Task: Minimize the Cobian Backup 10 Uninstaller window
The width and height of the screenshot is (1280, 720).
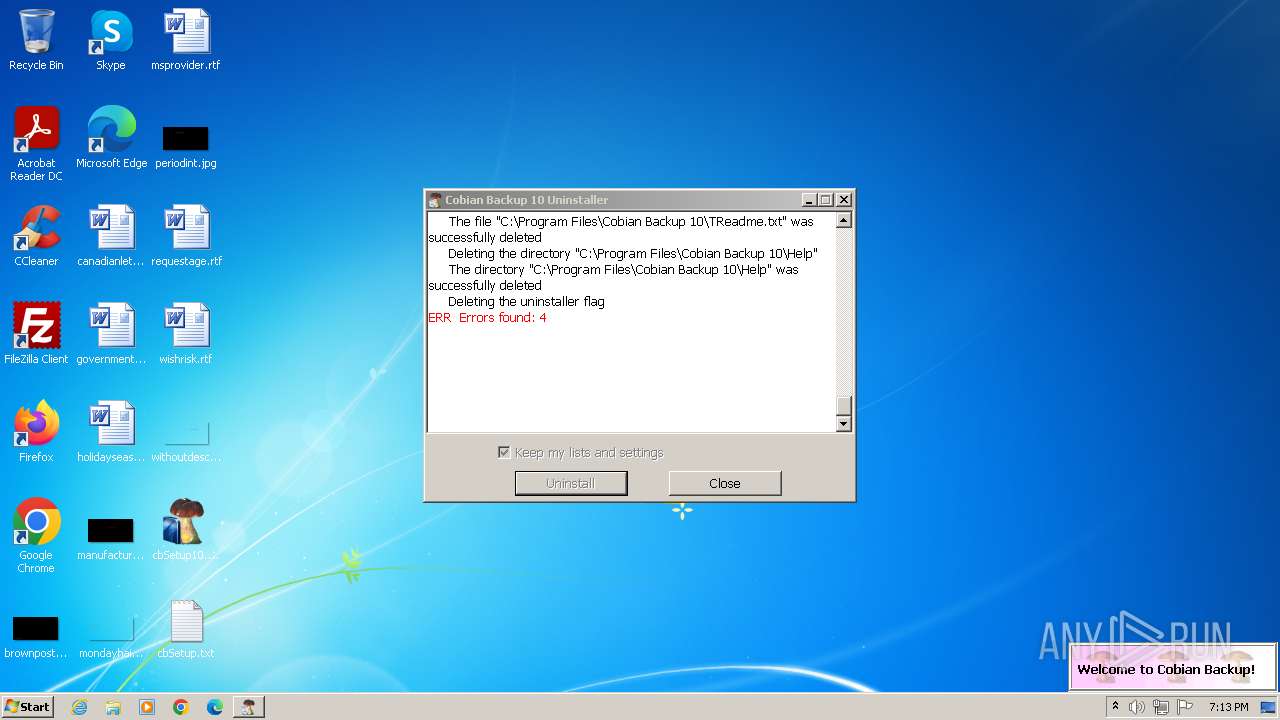Action: 808,200
